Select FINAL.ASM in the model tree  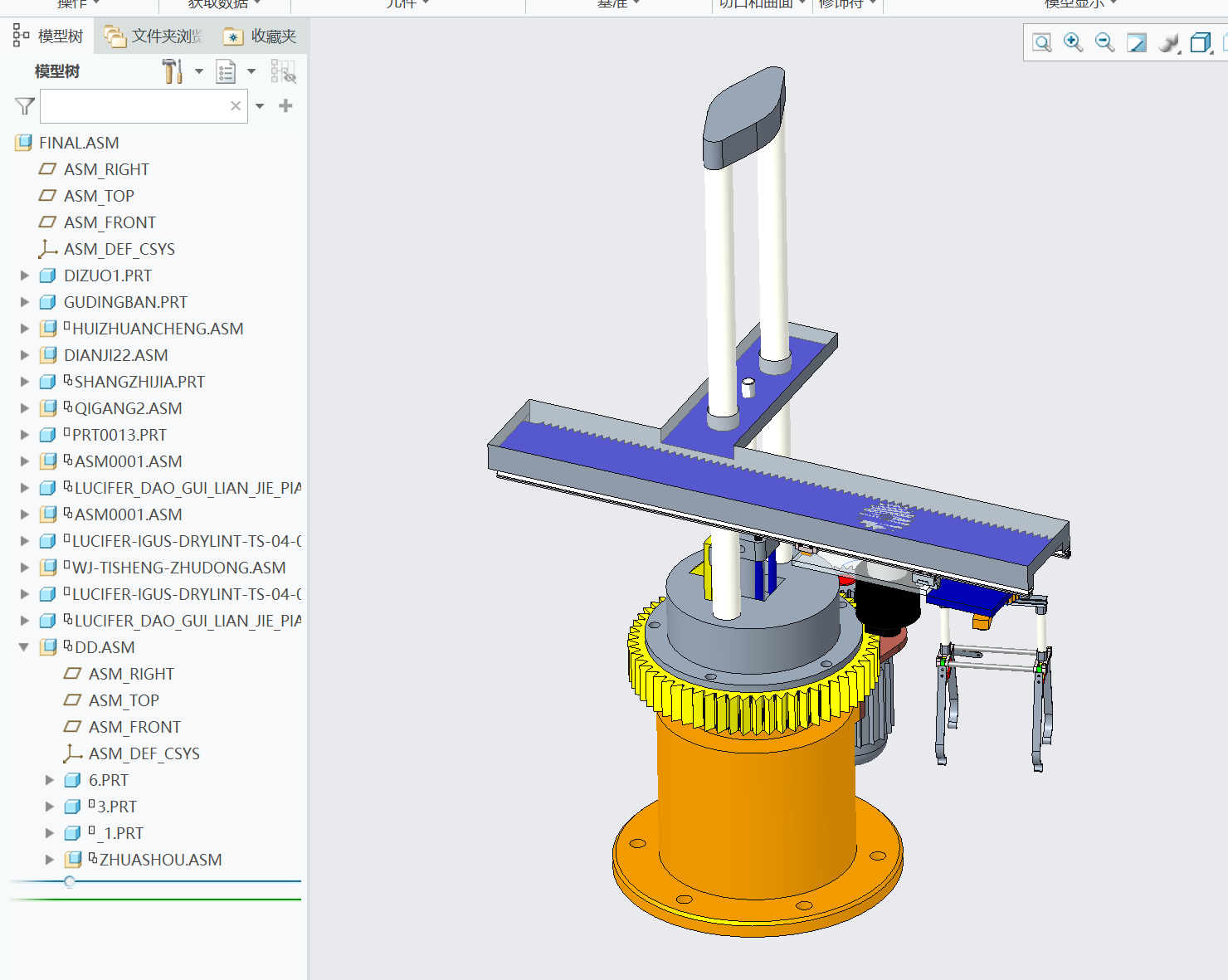[79, 143]
